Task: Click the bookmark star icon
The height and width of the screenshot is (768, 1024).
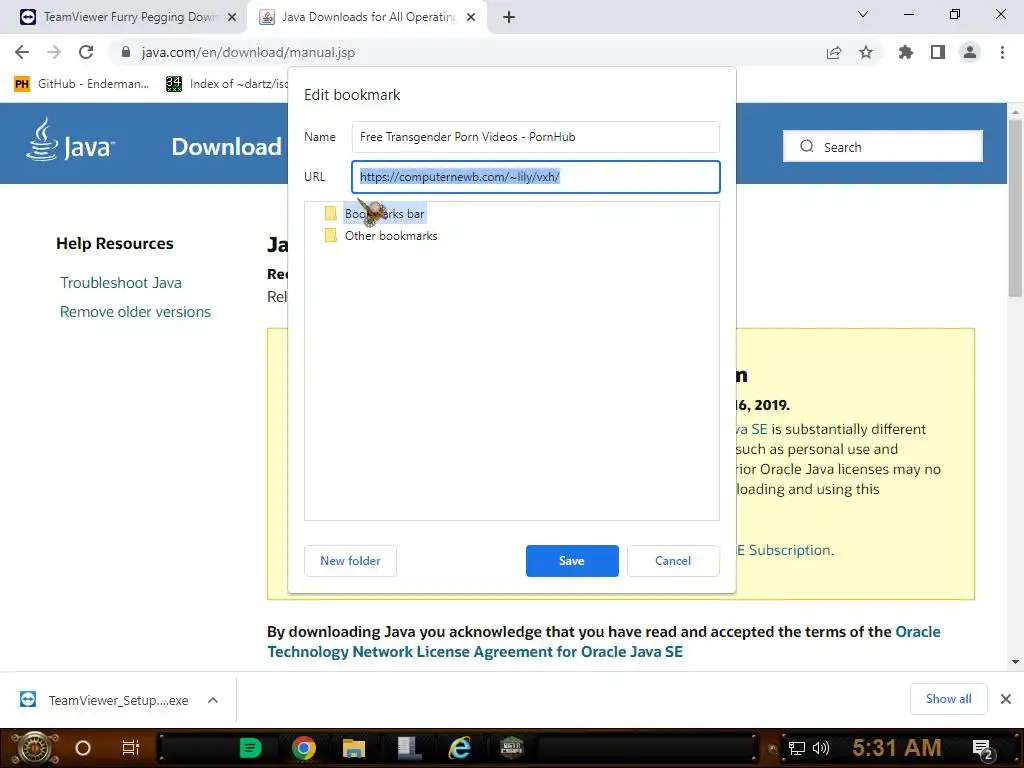Action: (866, 52)
